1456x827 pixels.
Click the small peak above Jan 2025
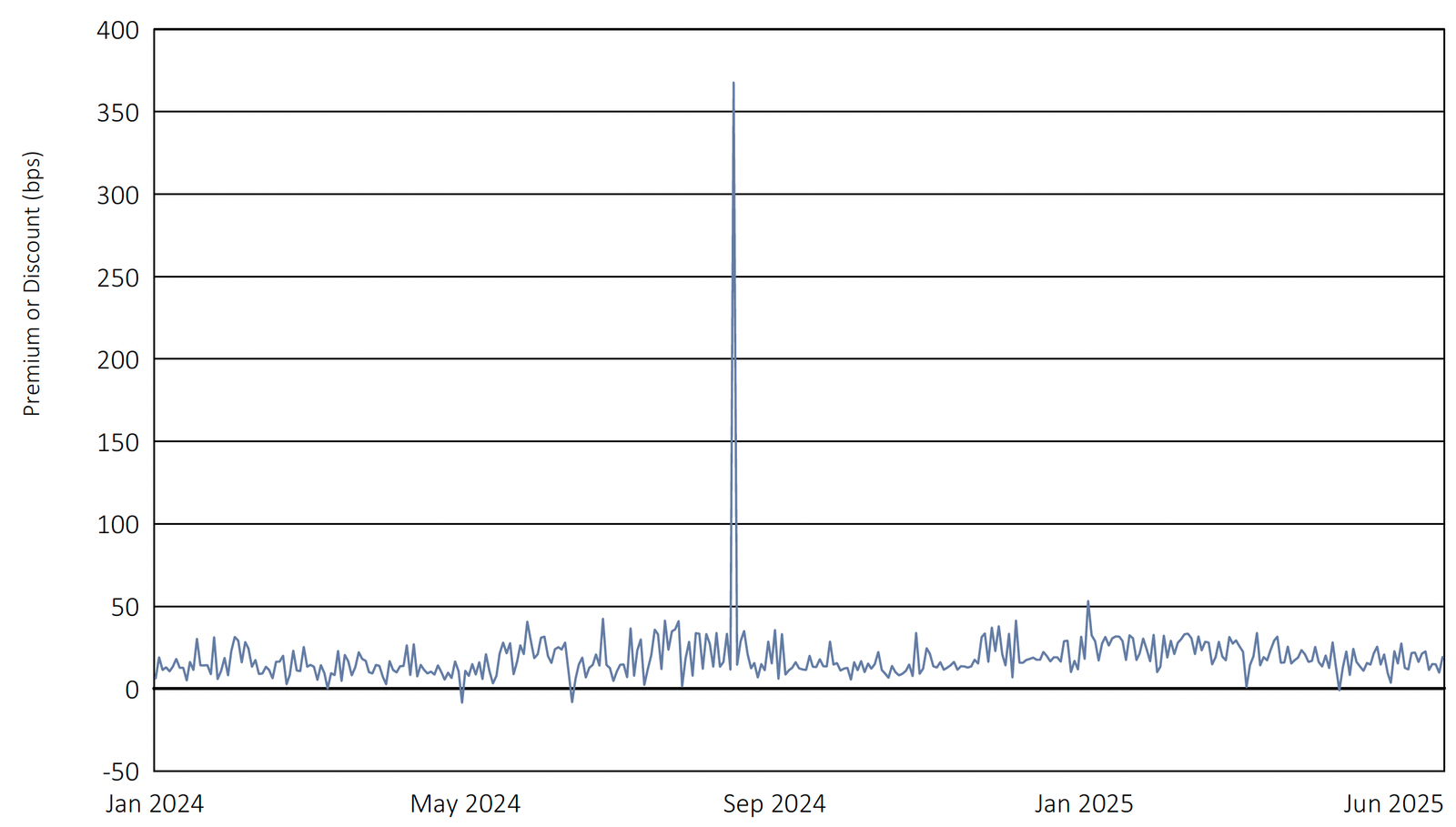pyautogui.click(x=1087, y=601)
